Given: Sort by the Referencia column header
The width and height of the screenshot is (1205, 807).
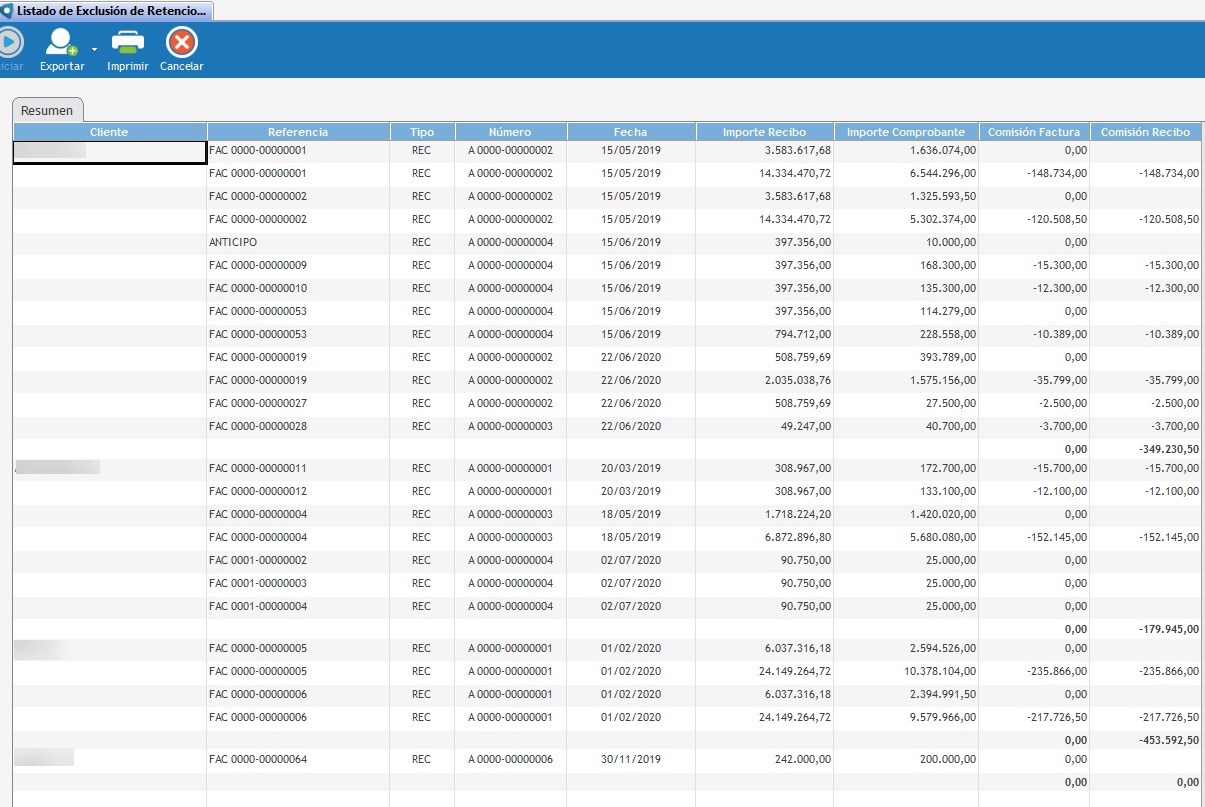Looking at the screenshot, I should pos(297,132).
